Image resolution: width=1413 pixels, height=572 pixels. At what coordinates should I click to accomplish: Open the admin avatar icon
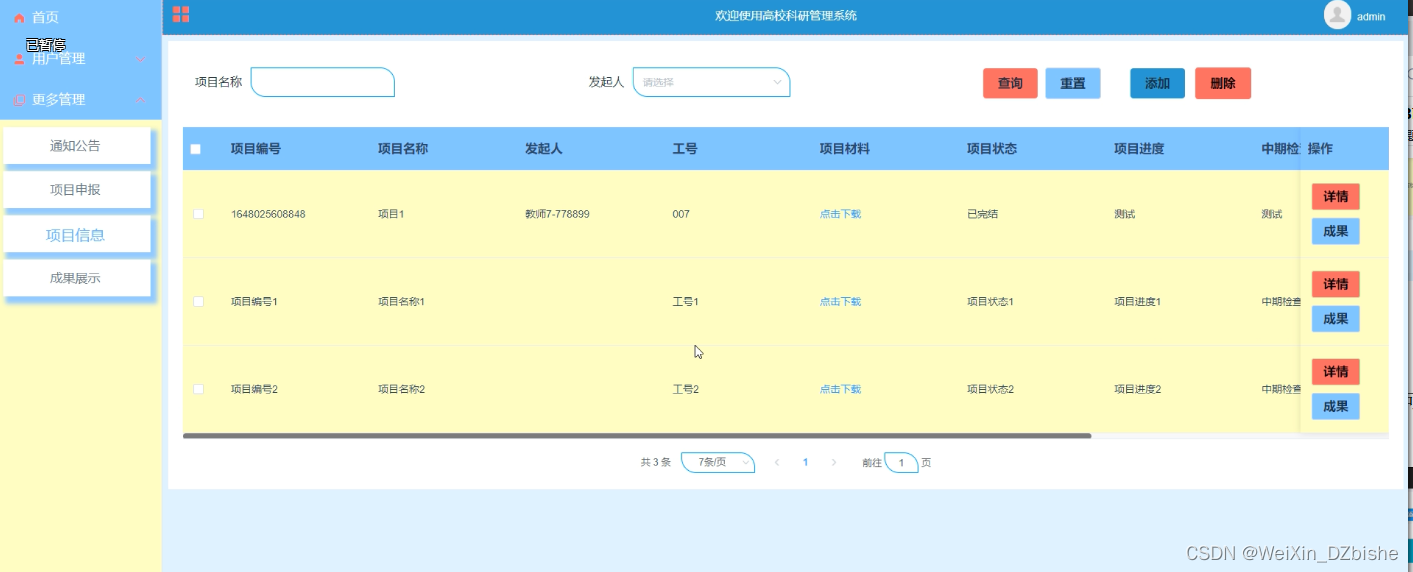point(1337,15)
